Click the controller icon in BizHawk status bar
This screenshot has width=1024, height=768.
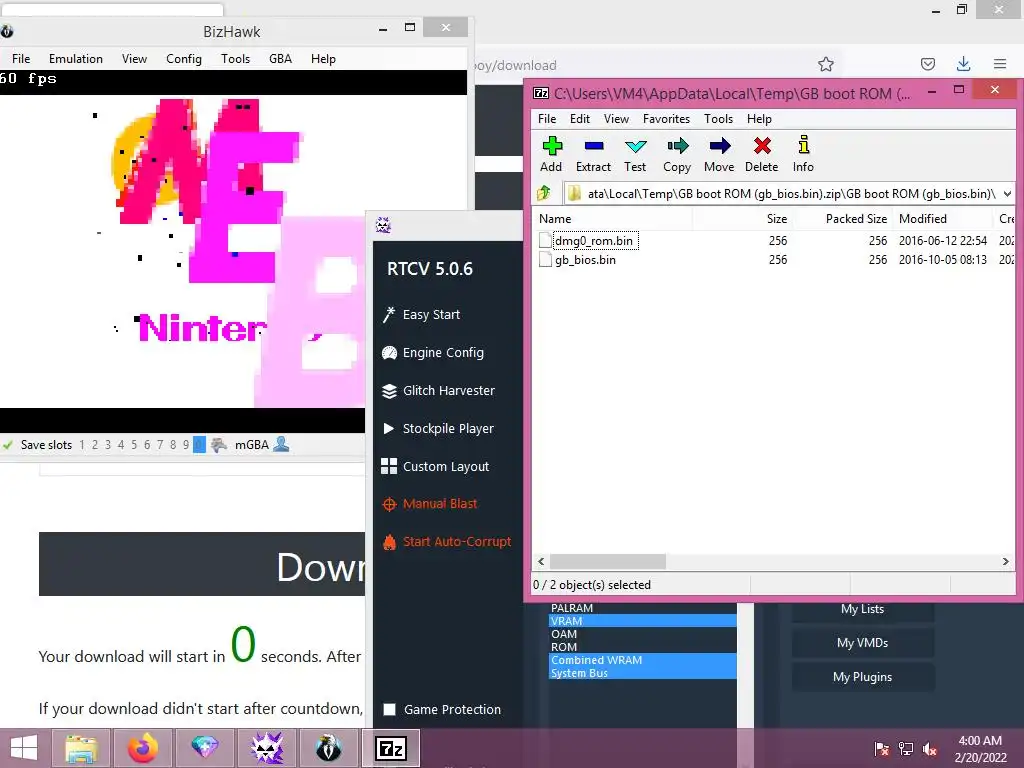[219, 445]
